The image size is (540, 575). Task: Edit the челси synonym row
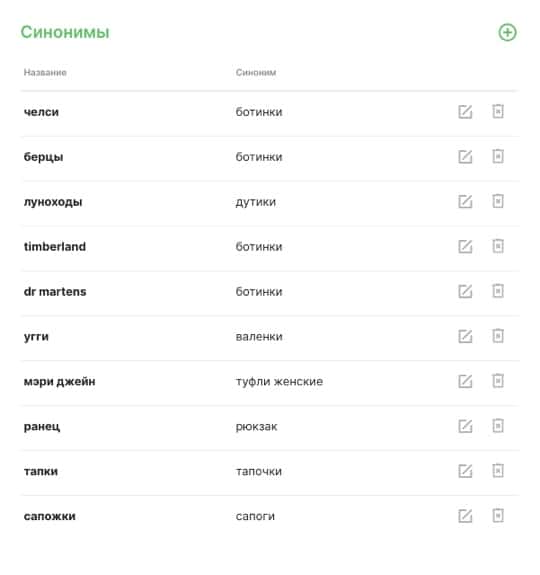[465, 112]
